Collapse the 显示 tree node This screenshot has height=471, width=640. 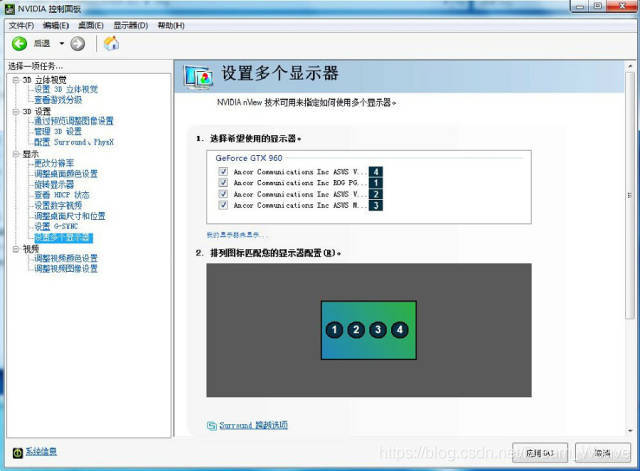tap(16, 154)
